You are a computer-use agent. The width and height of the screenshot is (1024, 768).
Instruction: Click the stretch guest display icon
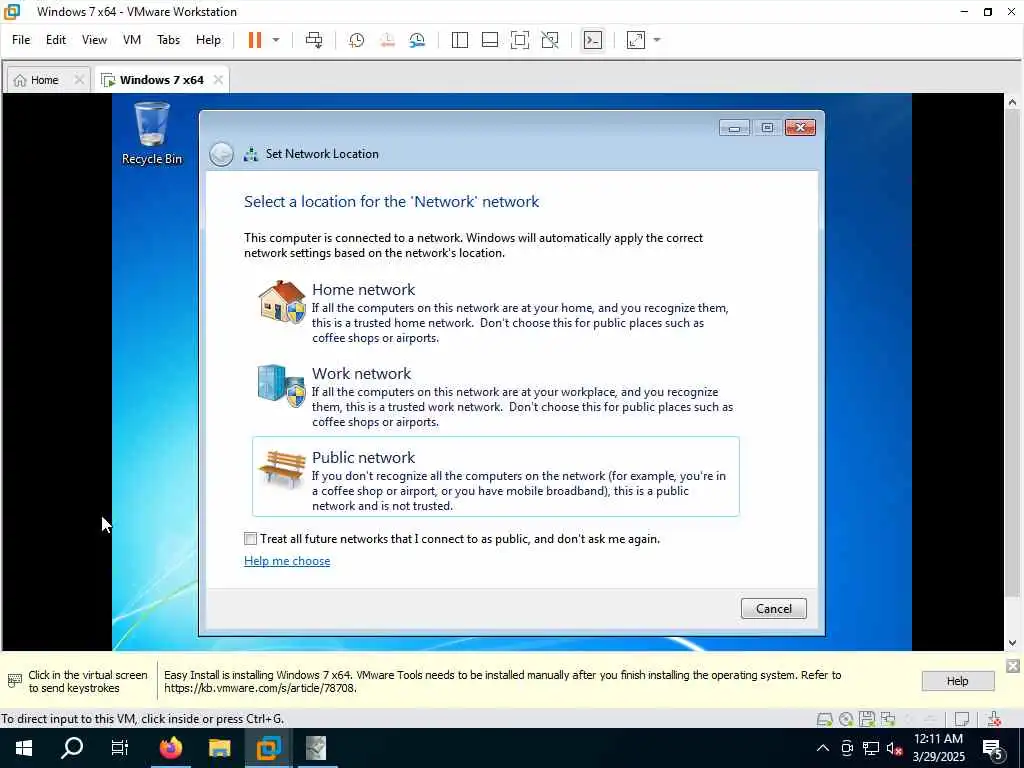point(635,40)
